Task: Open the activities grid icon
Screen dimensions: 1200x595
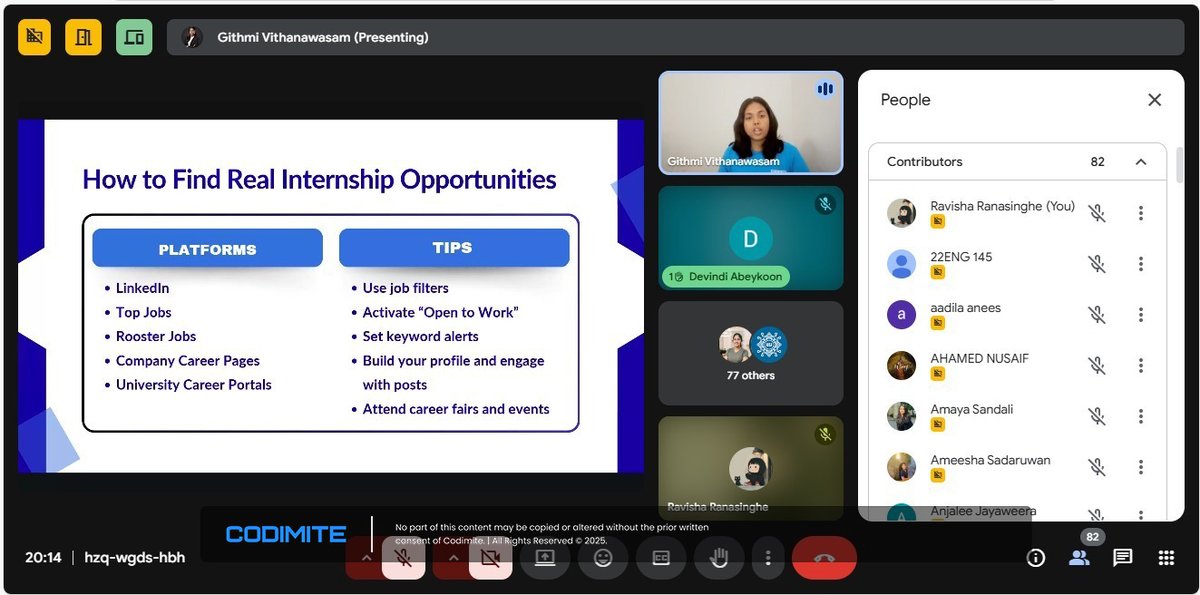Action: click(1166, 558)
